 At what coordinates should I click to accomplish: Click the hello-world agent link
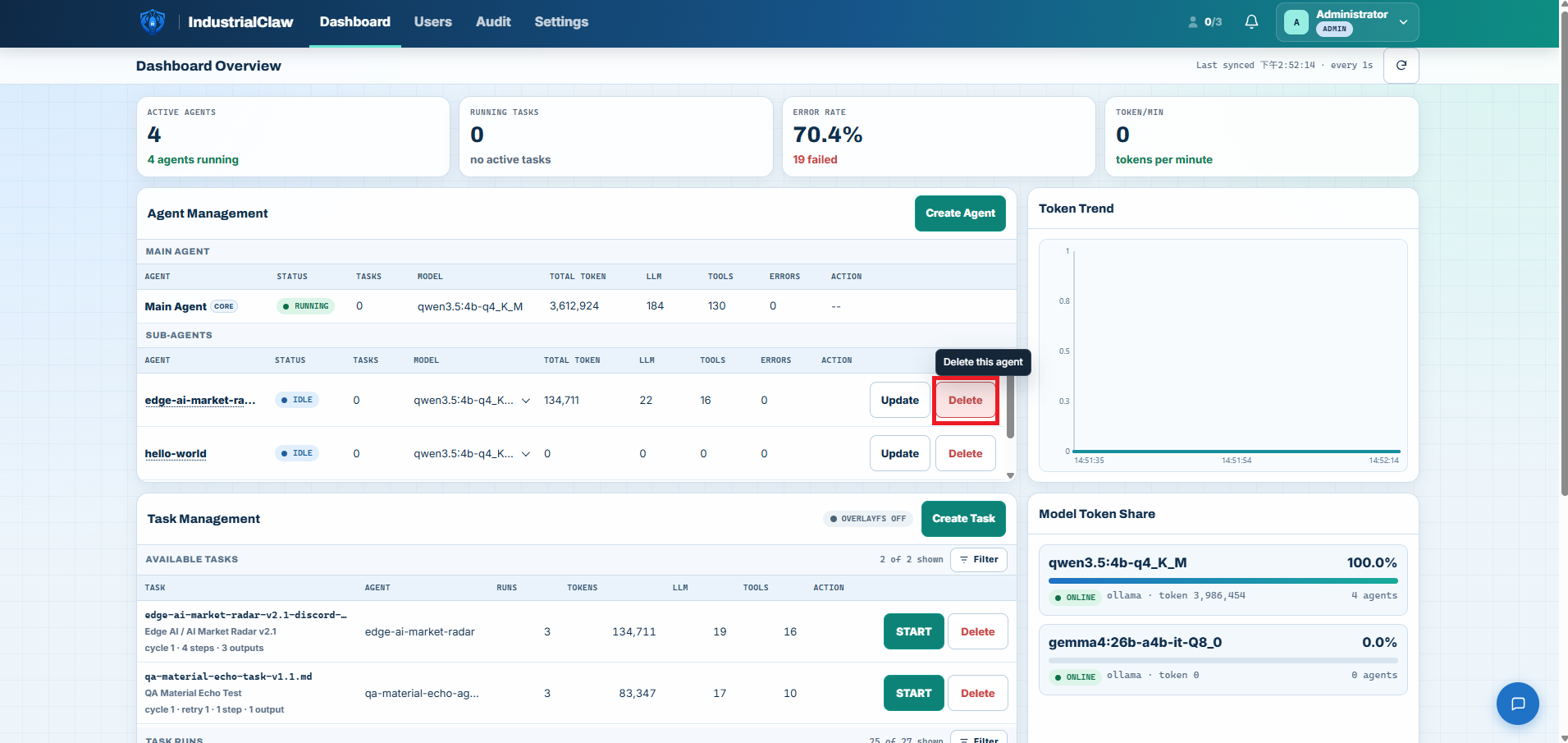click(x=176, y=454)
